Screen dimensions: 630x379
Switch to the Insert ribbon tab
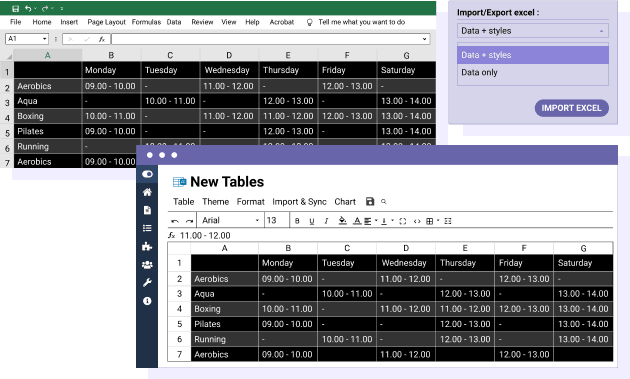tap(69, 22)
